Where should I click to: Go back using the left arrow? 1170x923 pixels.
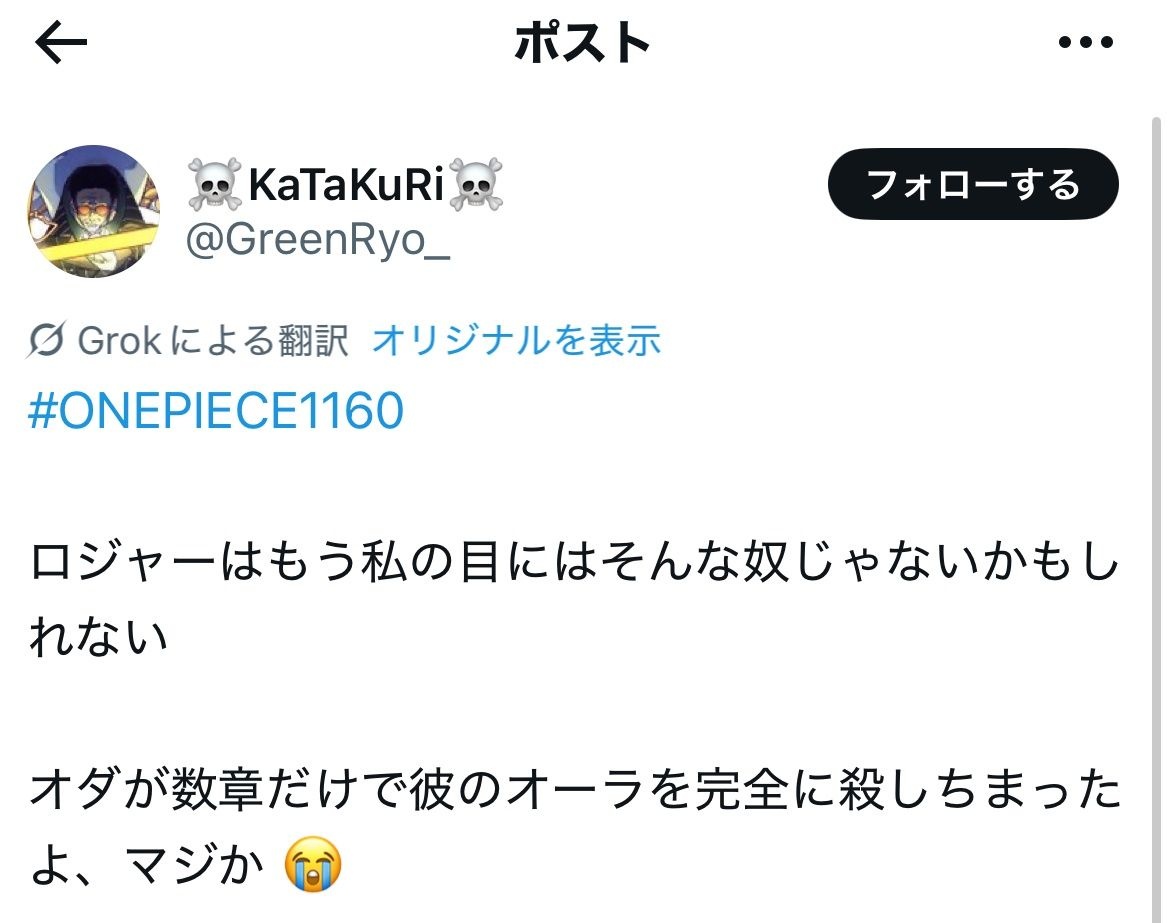[x=61, y=42]
